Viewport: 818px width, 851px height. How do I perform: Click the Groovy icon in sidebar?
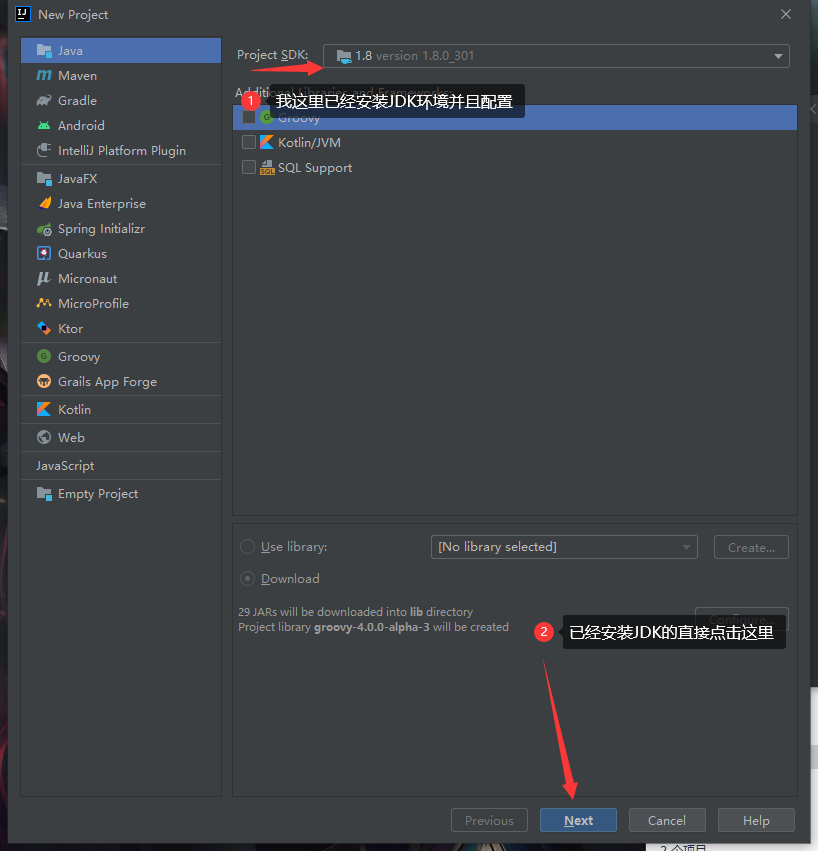(x=44, y=357)
